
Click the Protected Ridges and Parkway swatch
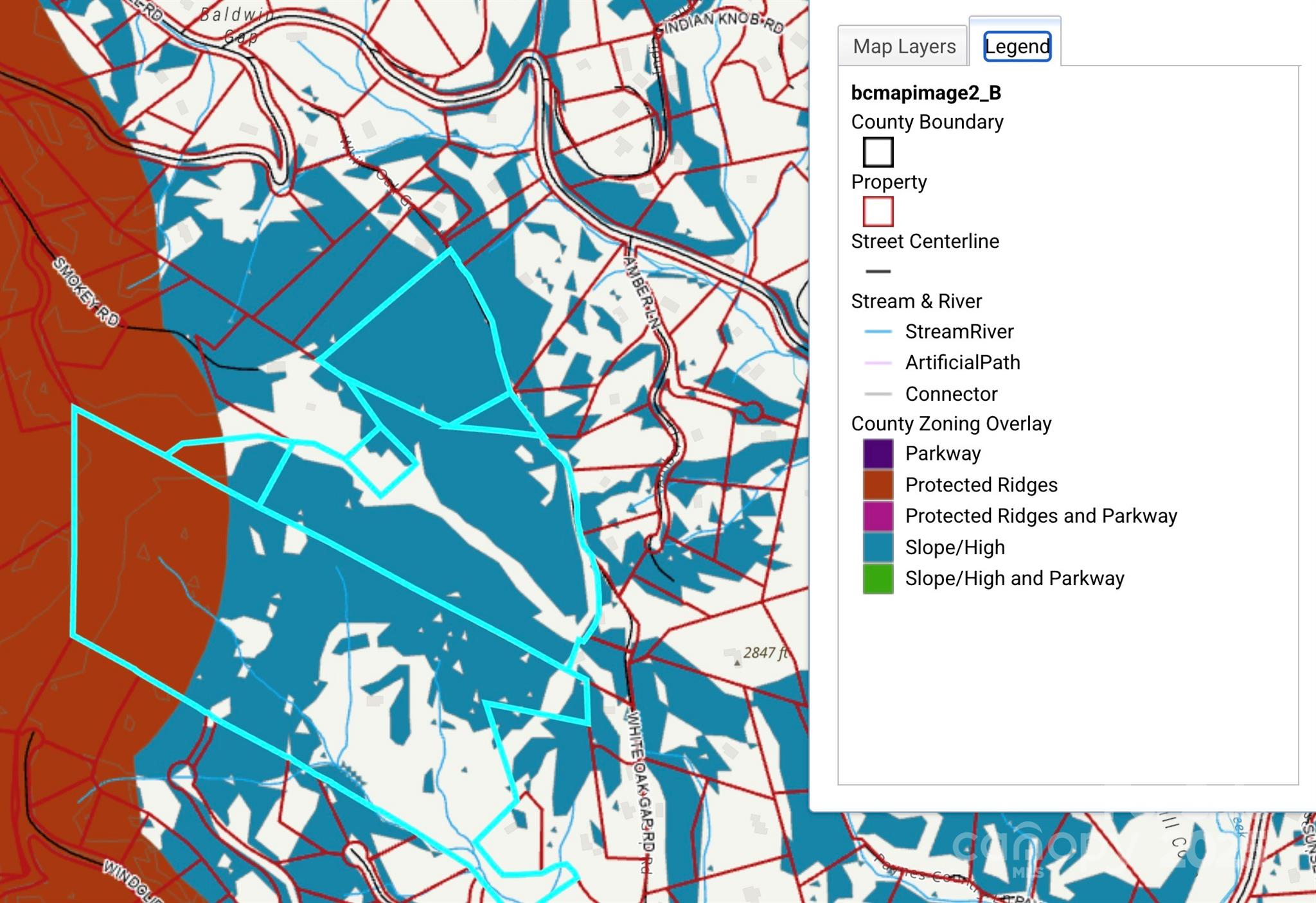878,516
